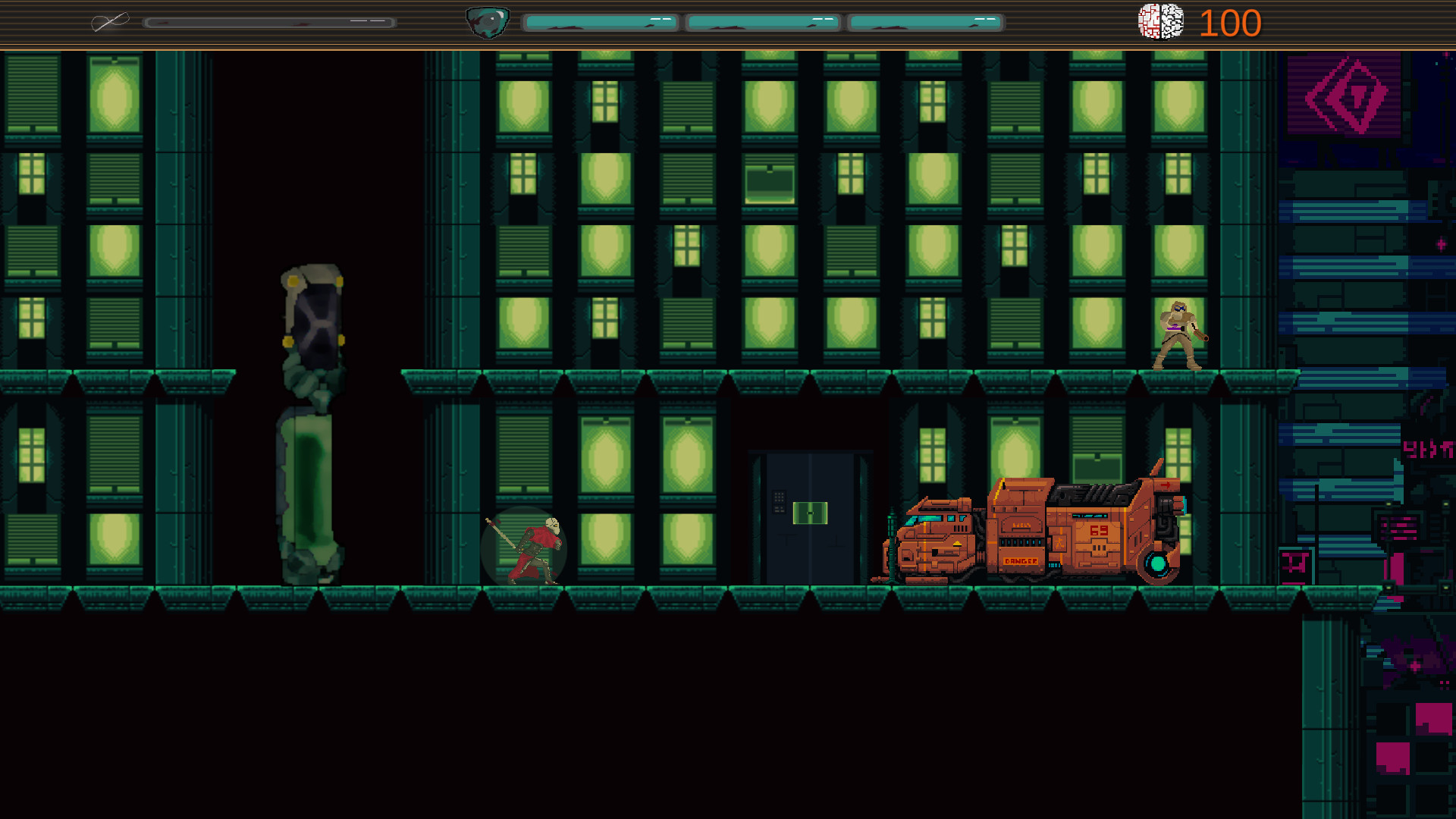Click the shield health emblem icon

pos(487,22)
